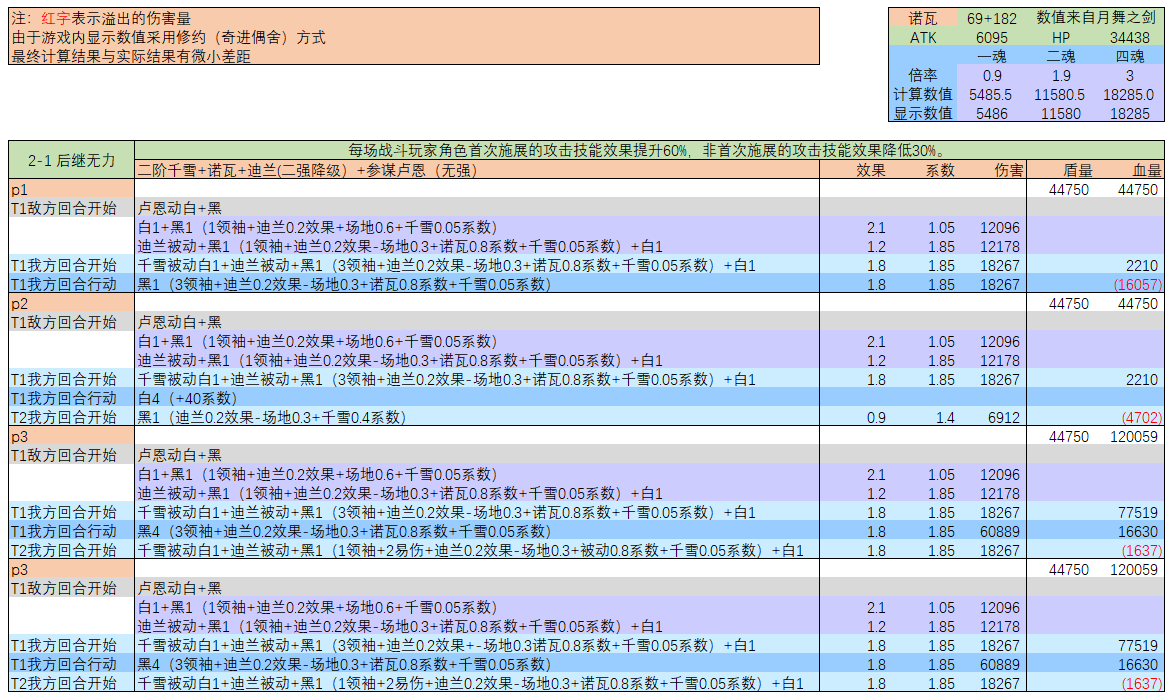Select the '白4（+40系数）' cell
1171x697 pixels.
tap(476, 398)
